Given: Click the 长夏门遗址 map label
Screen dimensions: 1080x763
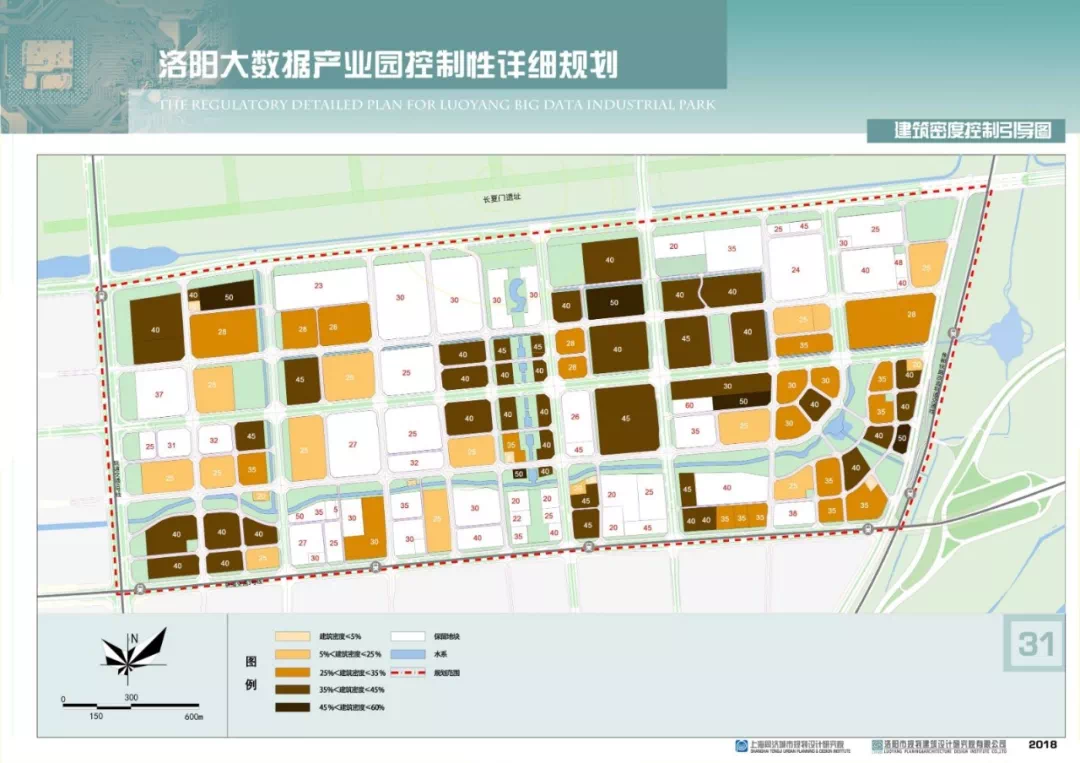Looking at the screenshot, I should click(x=501, y=198).
